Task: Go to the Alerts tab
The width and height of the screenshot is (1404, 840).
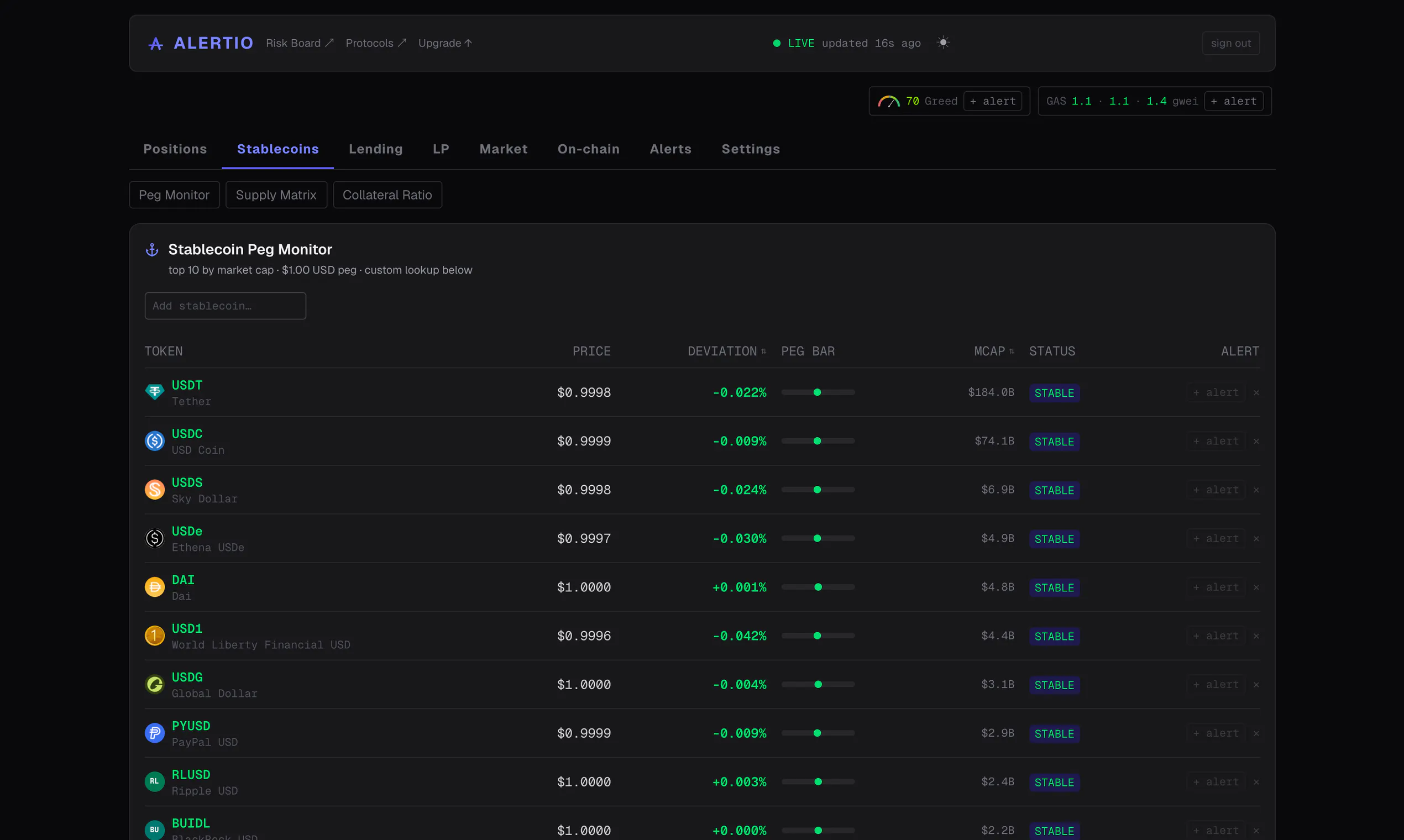Action: [x=670, y=149]
